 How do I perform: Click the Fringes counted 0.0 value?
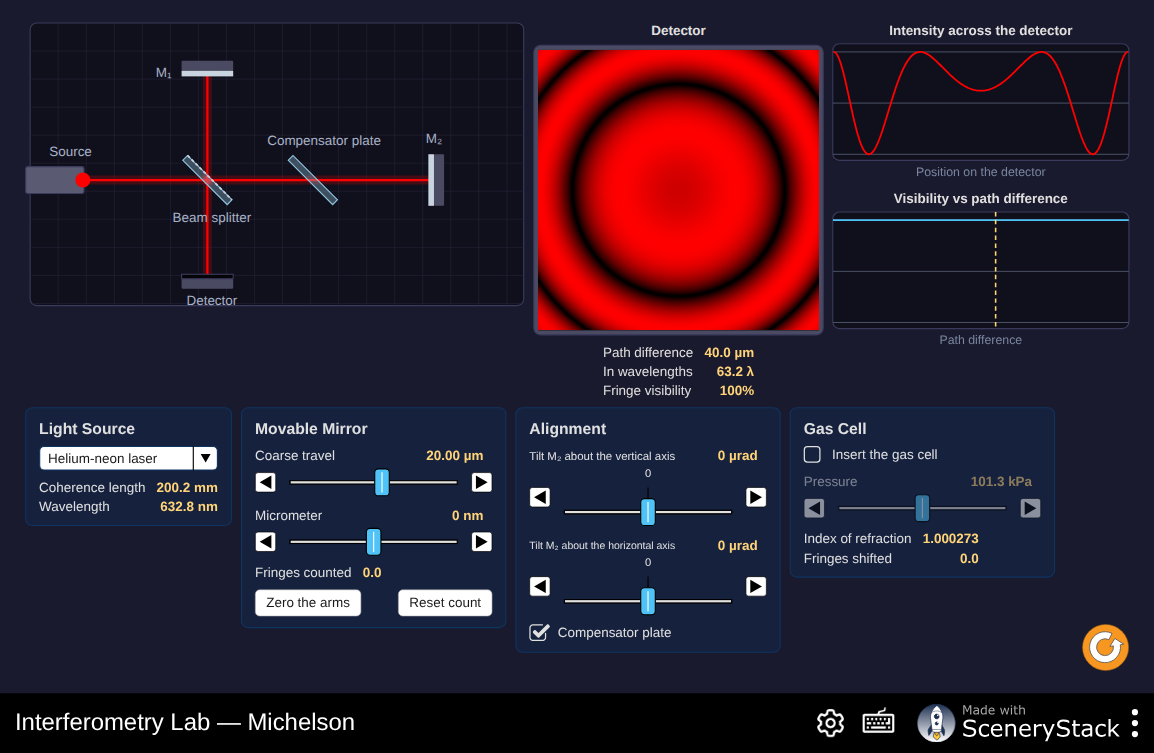(372, 573)
